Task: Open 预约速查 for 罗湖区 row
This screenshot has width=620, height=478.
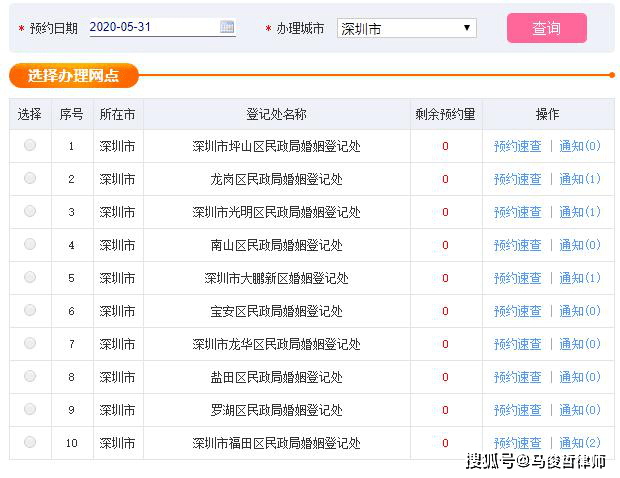Action: click(518, 410)
